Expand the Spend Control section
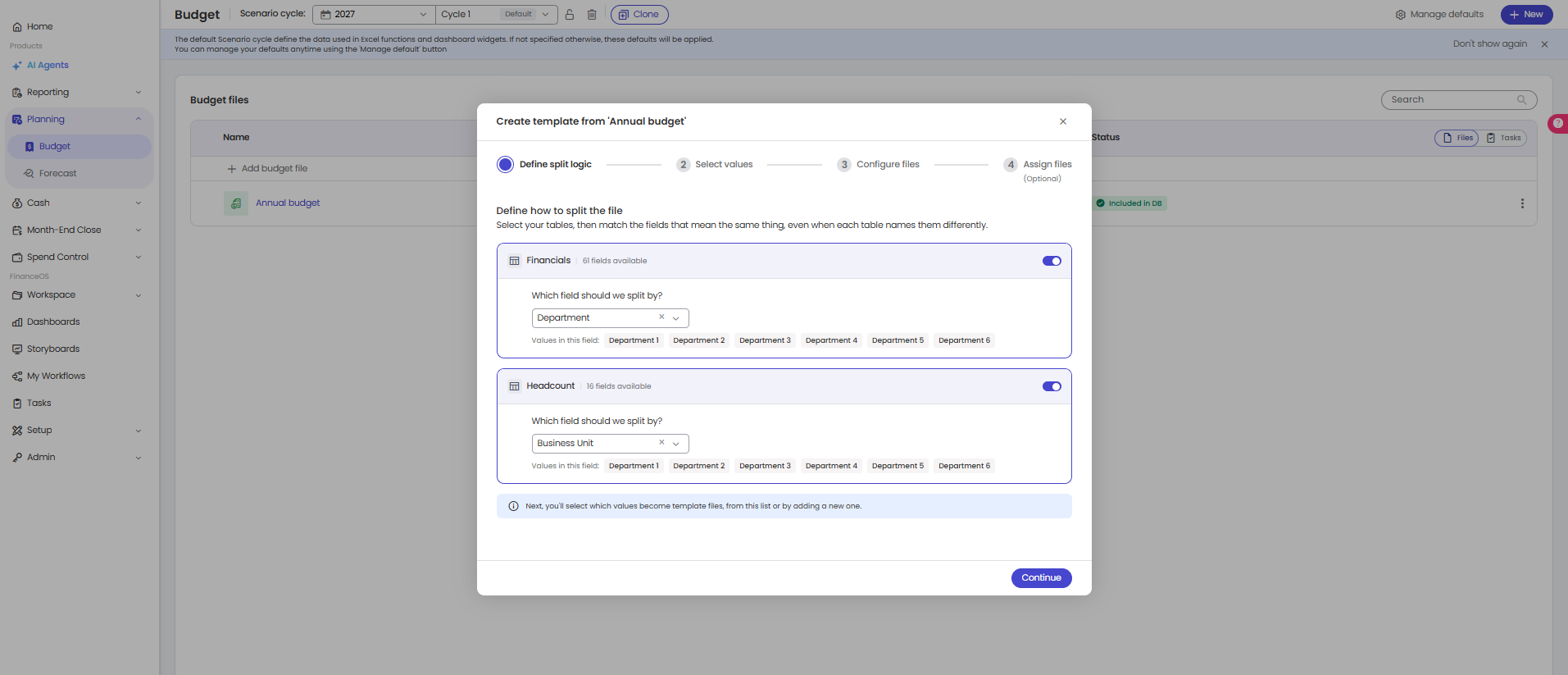The height and width of the screenshot is (675, 1568). [x=139, y=258]
